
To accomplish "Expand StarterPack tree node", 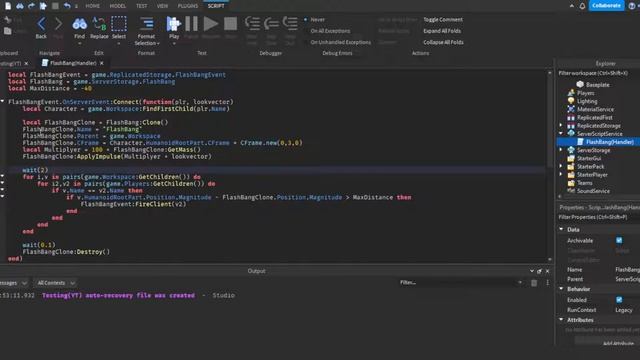I will click(561, 166).
